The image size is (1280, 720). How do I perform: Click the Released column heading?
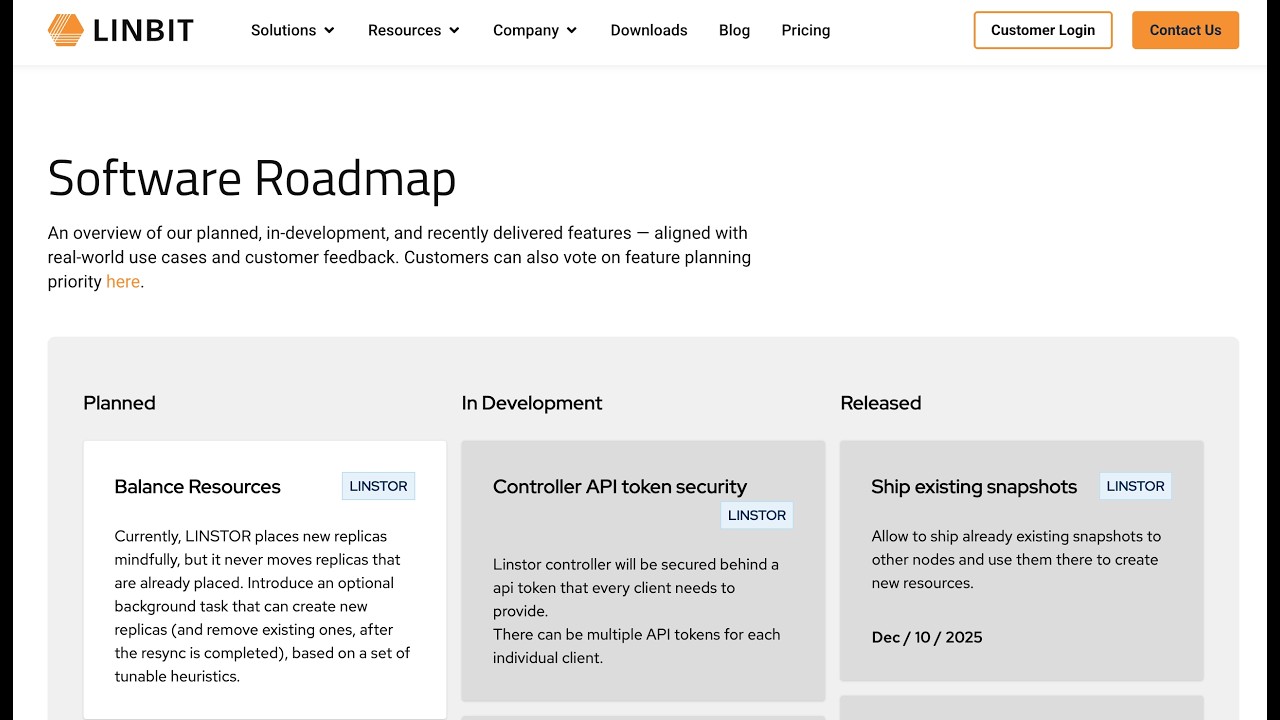[881, 403]
